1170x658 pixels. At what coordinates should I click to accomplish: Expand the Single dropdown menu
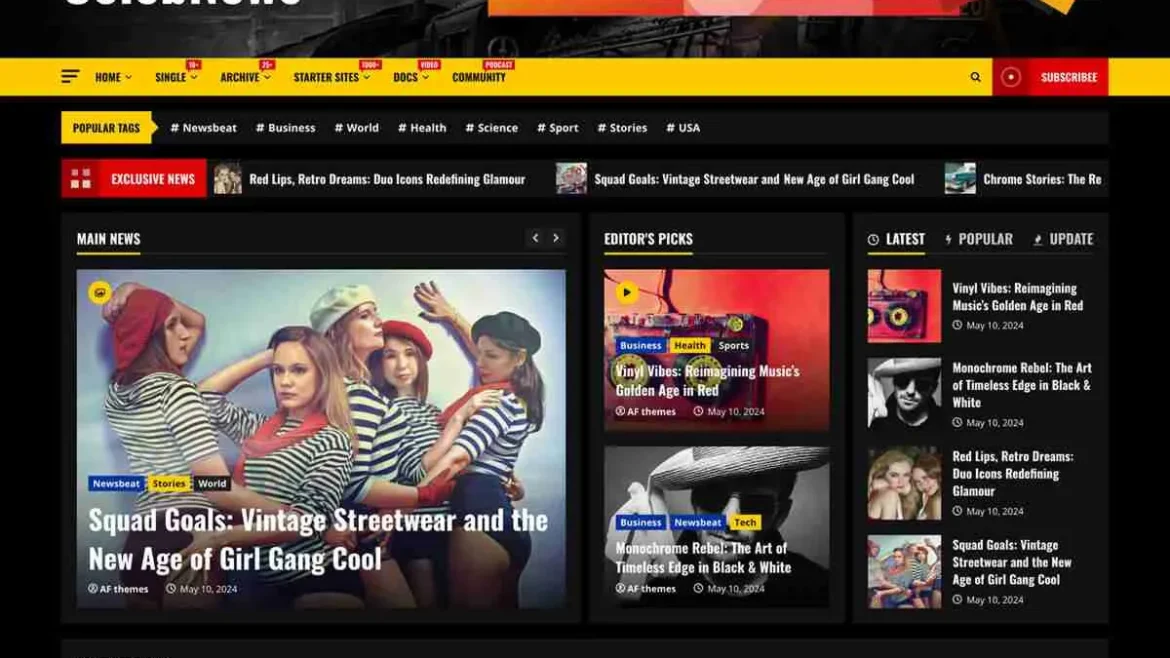(175, 77)
